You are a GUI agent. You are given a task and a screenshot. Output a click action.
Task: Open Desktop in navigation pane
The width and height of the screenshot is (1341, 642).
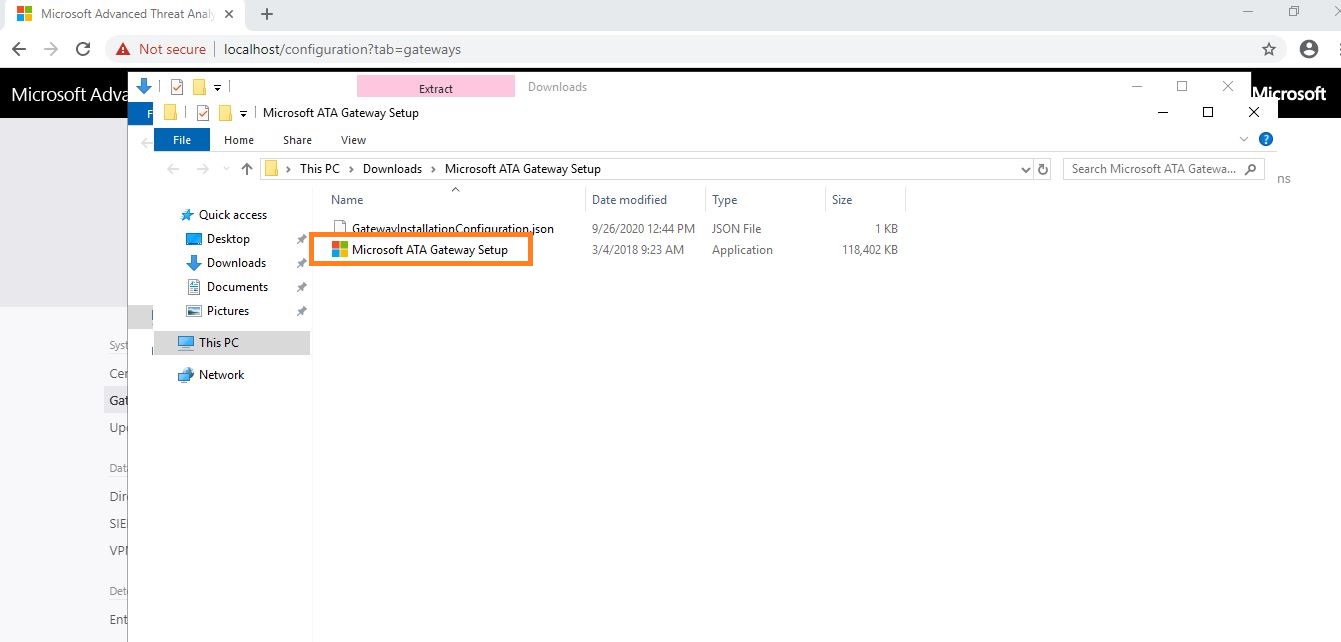(228, 239)
